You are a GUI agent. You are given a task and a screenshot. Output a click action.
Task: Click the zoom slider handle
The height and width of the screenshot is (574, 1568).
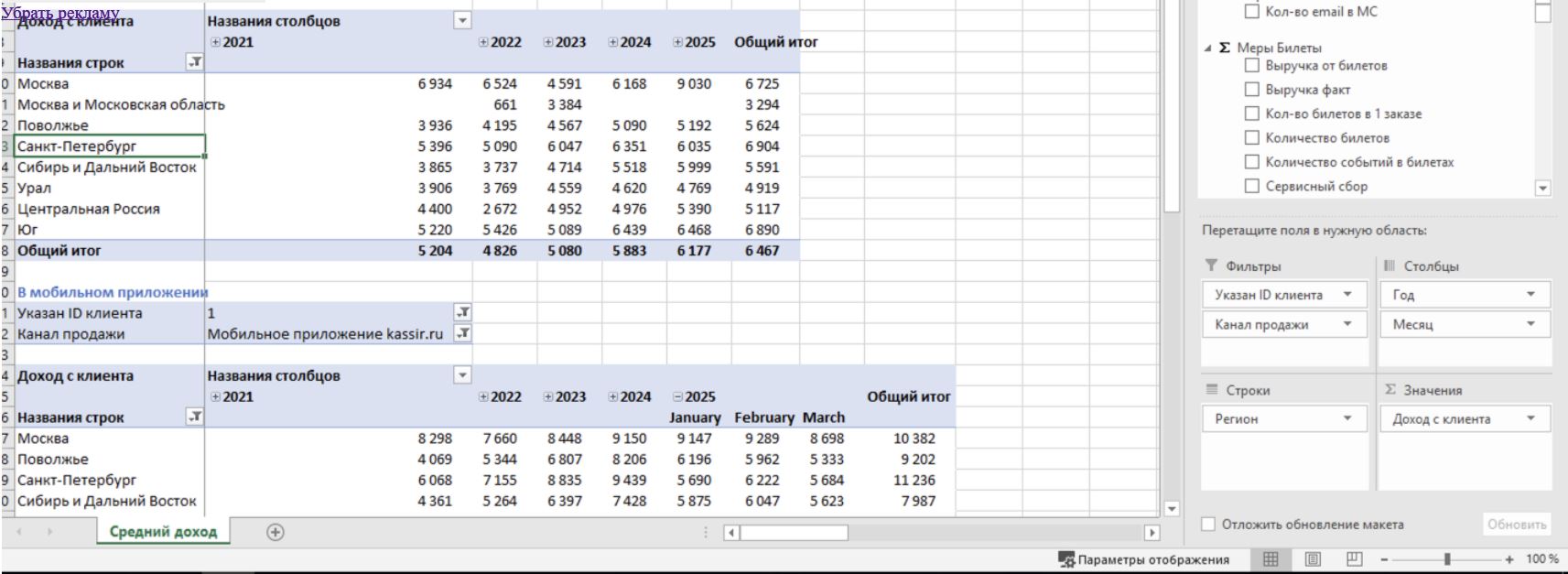pos(1447,559)
